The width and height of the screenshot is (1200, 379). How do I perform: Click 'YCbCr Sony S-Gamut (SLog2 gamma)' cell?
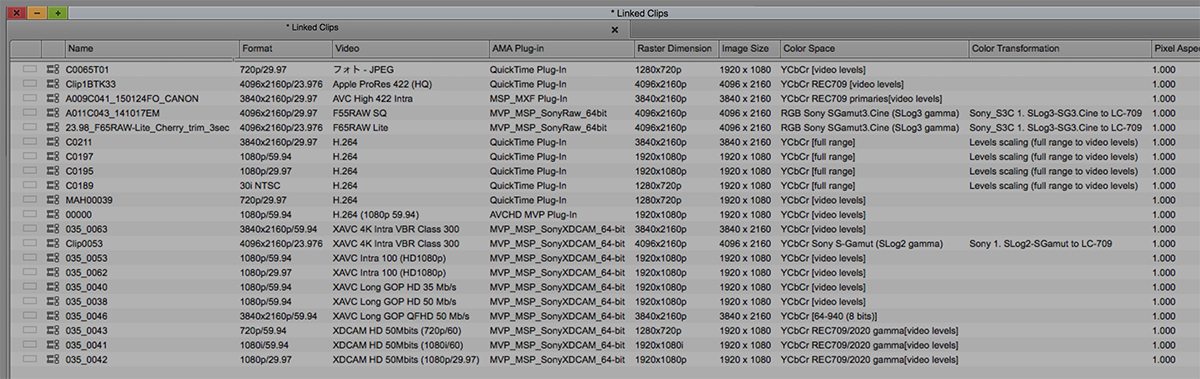click(863, 243)
